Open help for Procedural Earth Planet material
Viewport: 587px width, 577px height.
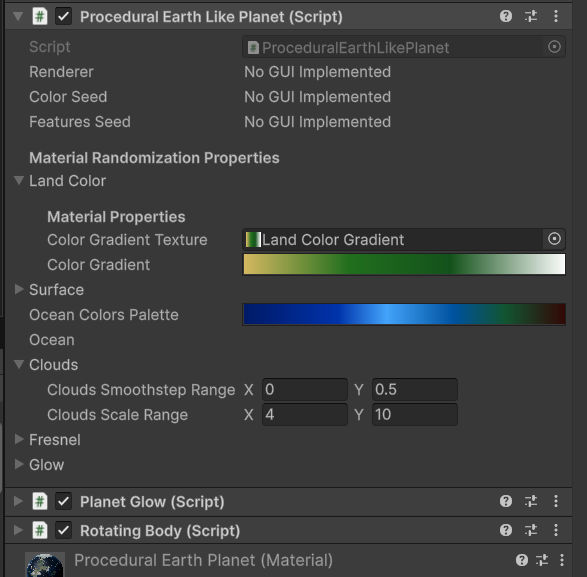click(x=522, y=560)
